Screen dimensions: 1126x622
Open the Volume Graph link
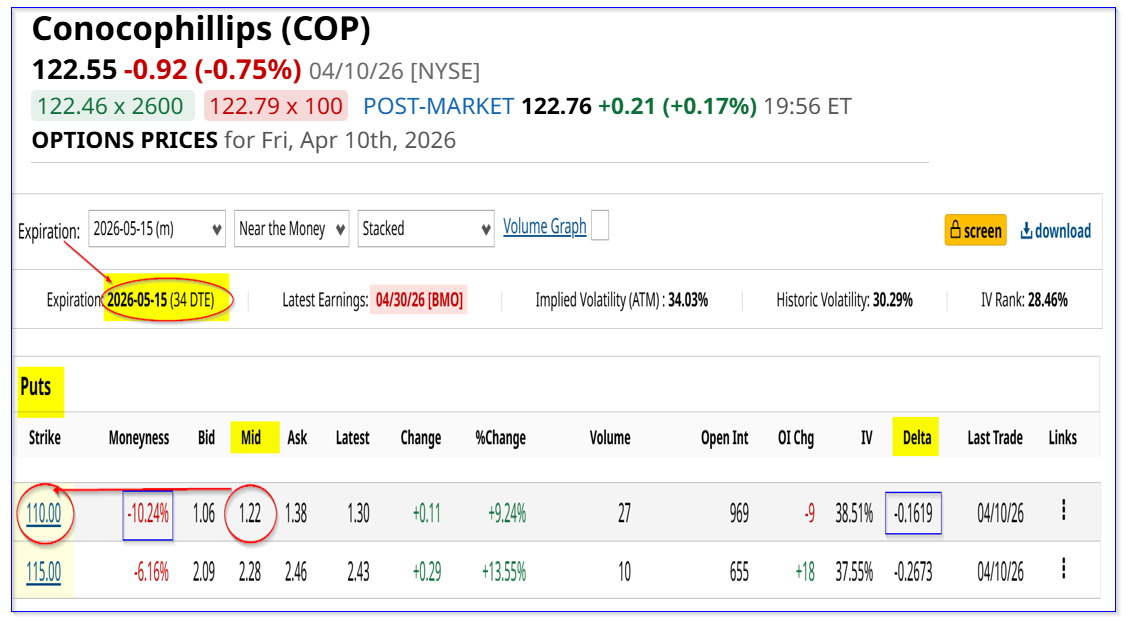click(544, 227)
